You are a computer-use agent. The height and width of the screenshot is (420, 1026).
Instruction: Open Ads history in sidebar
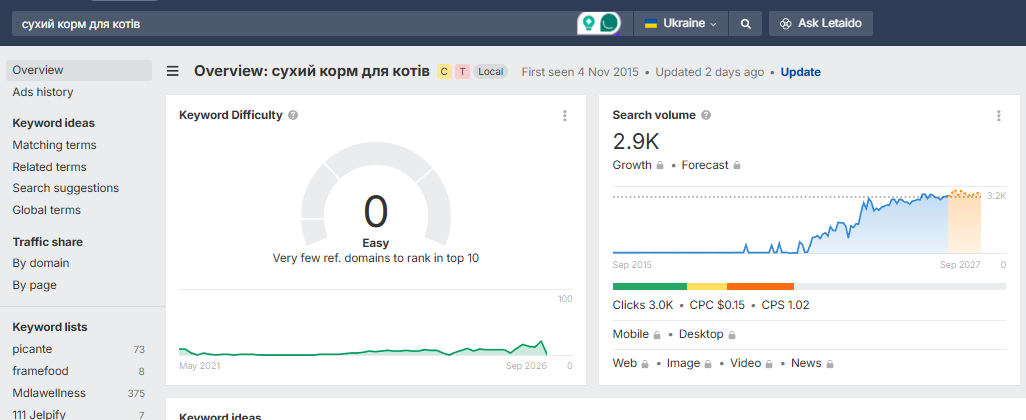point(43,92)
